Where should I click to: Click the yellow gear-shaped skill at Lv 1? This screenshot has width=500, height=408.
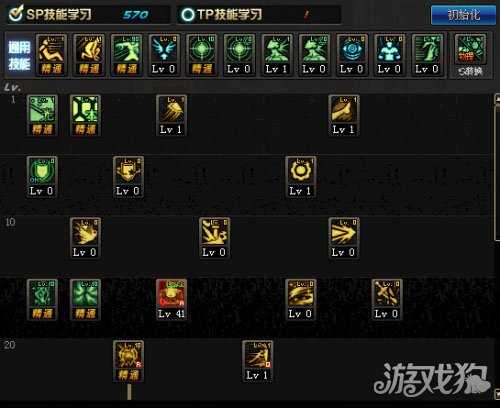coord(300,177)
